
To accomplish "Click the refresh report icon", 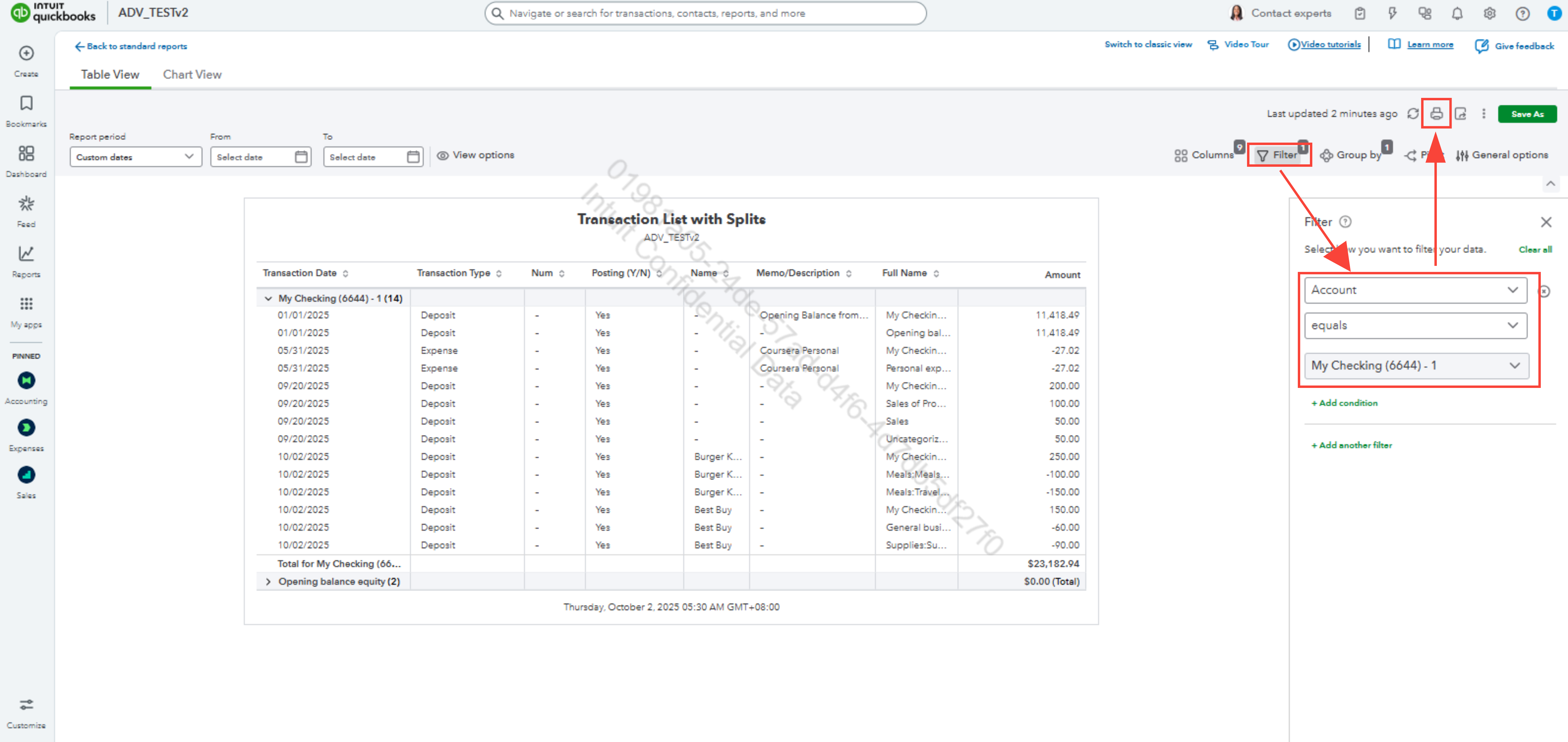I will click(1413, 114).
